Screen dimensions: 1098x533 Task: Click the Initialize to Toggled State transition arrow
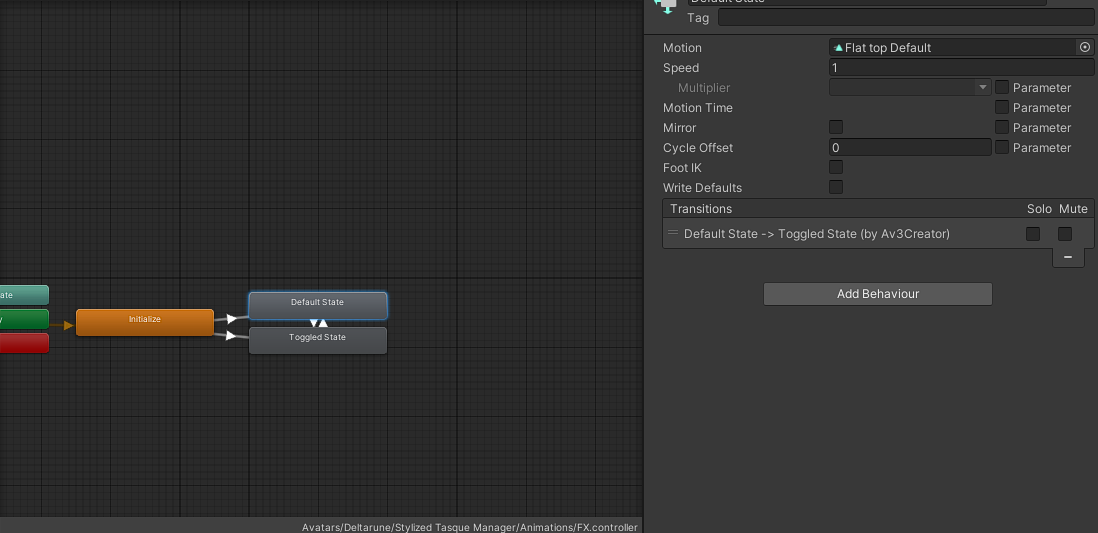[232, 336]
